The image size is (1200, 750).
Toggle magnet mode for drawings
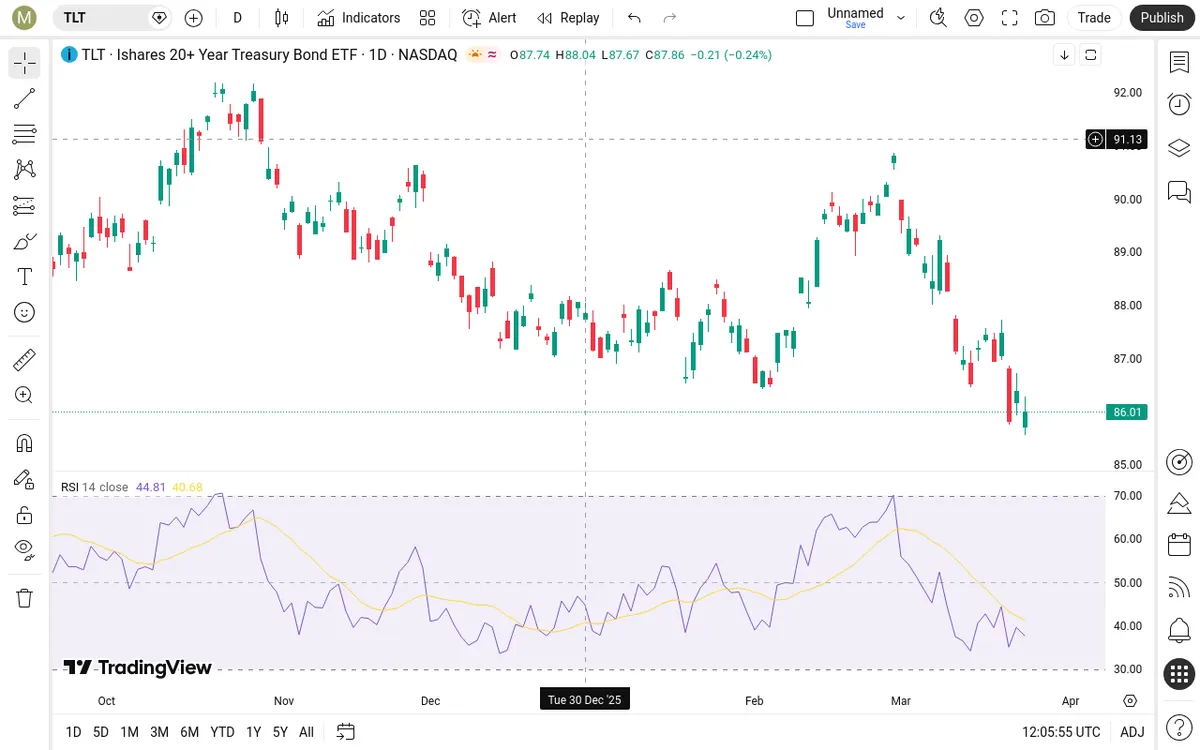click(x=25, y=443)
